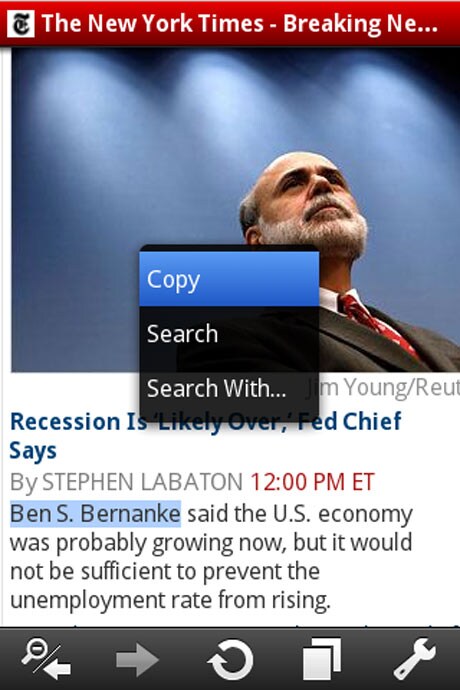Tap the Bernanke article photo
The image size is (460, 690).
(236, 210)
